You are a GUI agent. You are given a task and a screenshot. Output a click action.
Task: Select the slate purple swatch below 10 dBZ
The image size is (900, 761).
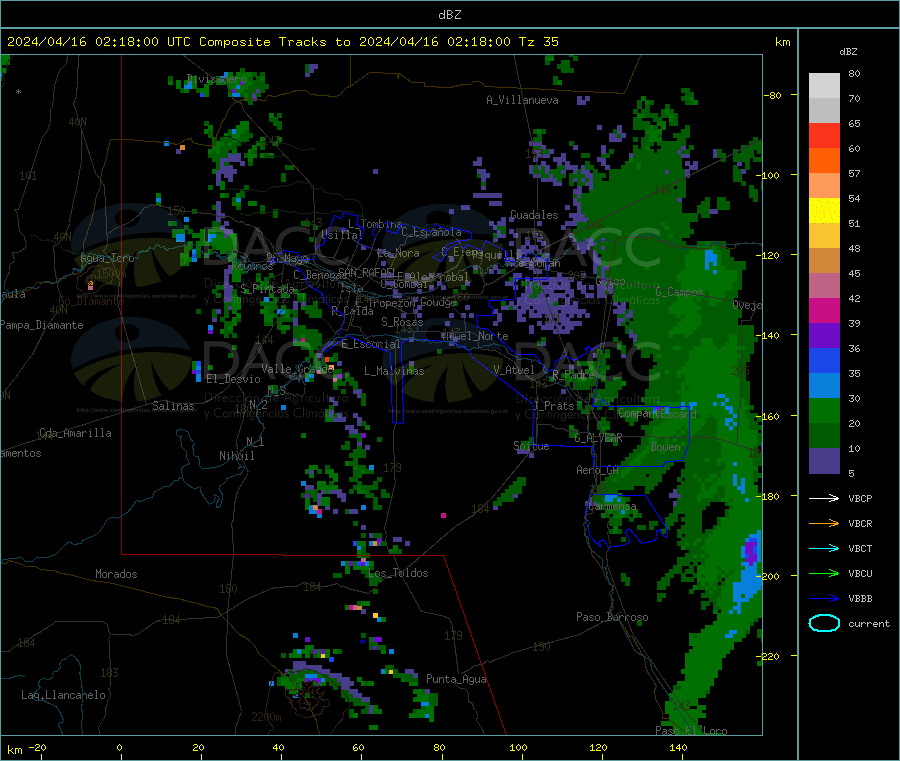click(824, 461)
